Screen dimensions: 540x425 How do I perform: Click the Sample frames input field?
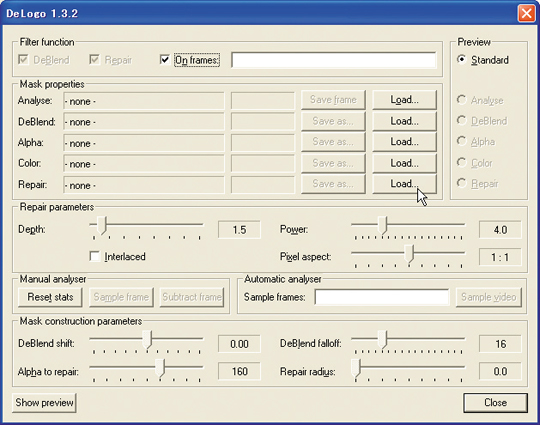[x=382, y=297]
